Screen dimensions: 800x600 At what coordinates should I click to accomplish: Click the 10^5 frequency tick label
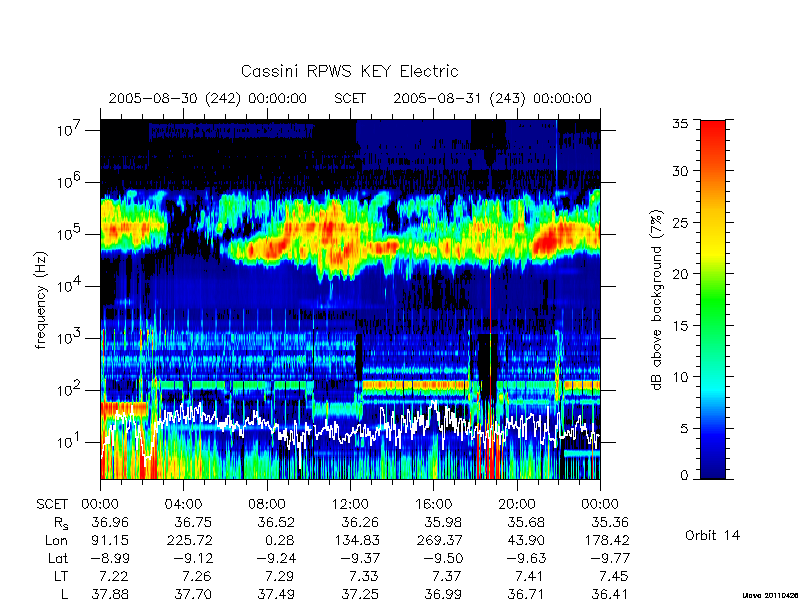tap(69, 233)
